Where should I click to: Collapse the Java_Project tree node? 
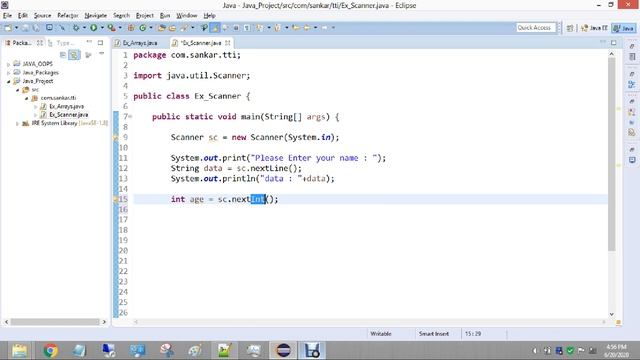tap(9, 81)
